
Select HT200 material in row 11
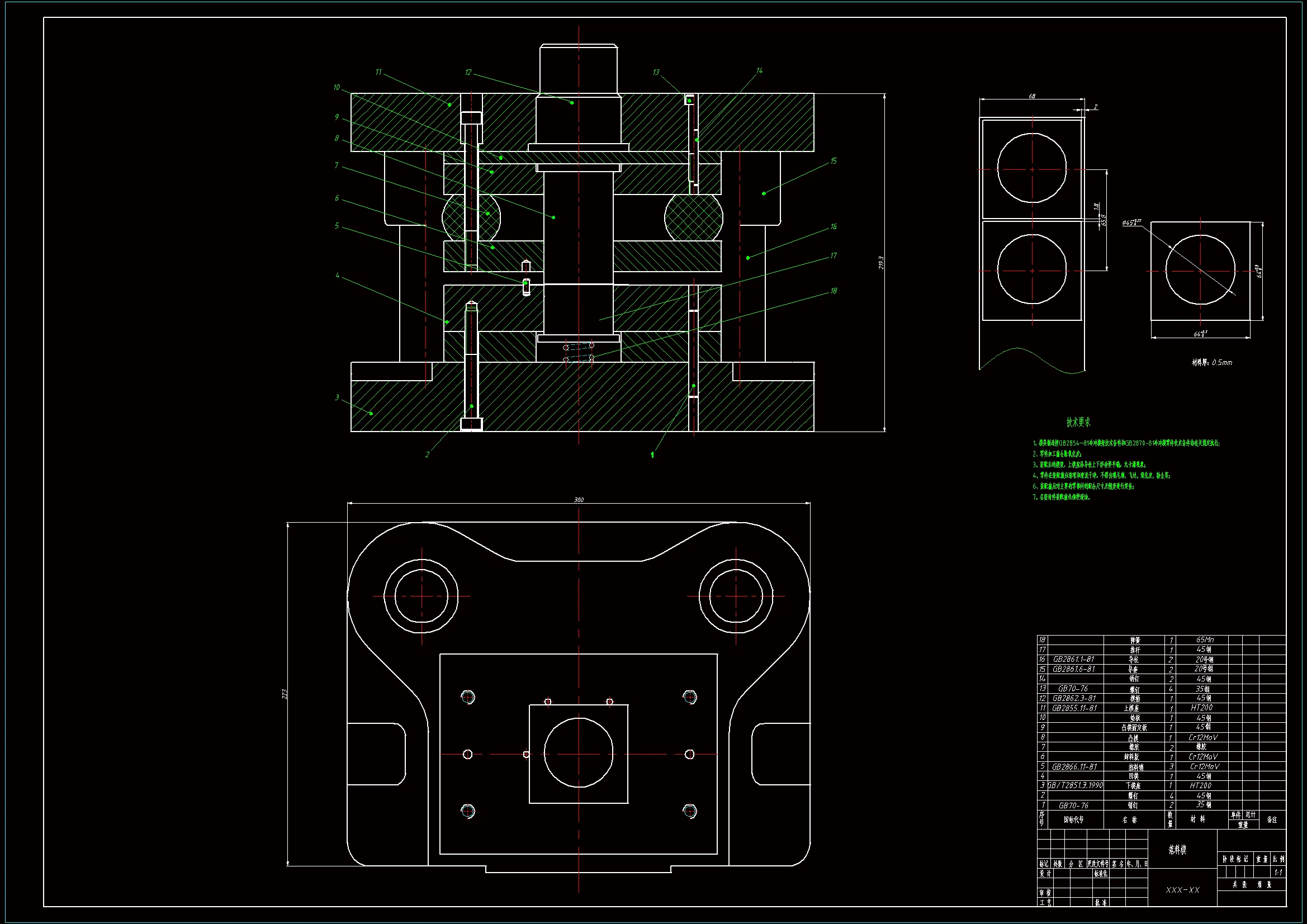(x=1201, y=708)
